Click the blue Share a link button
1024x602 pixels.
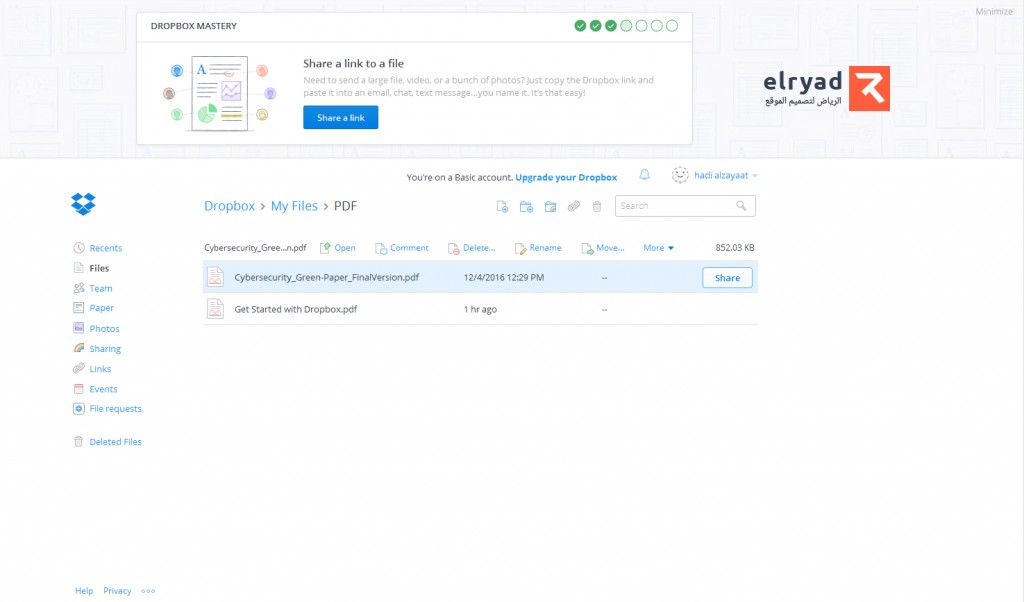point(340,118)
